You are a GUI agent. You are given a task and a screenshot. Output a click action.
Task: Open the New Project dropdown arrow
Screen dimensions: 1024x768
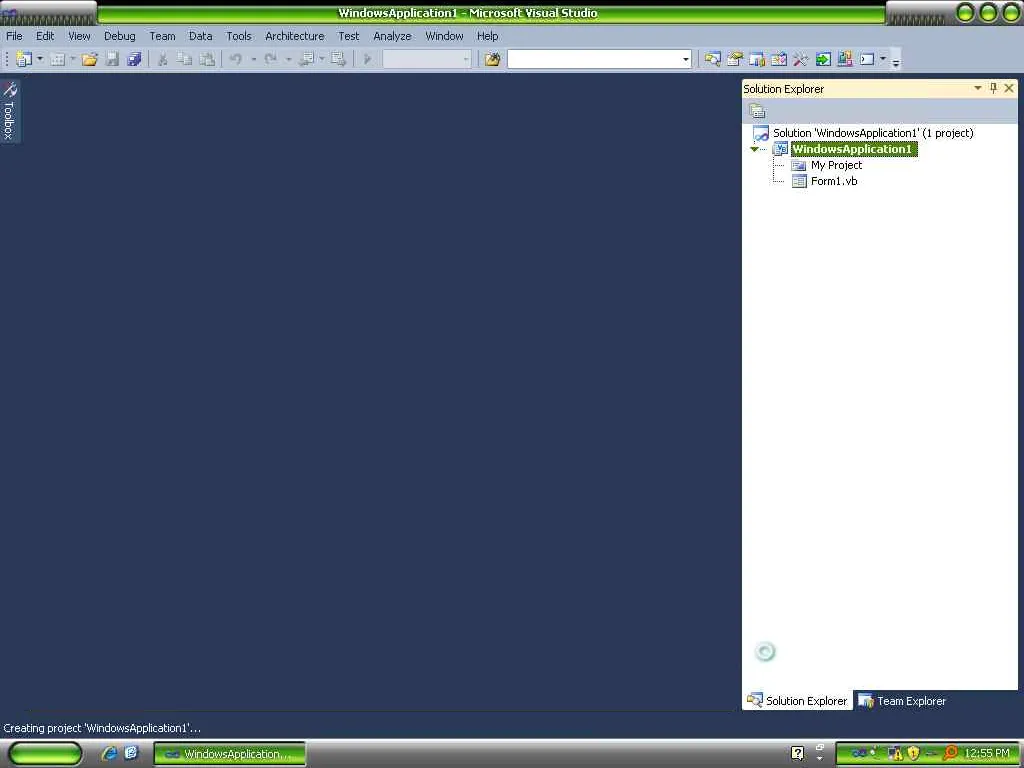40,59
